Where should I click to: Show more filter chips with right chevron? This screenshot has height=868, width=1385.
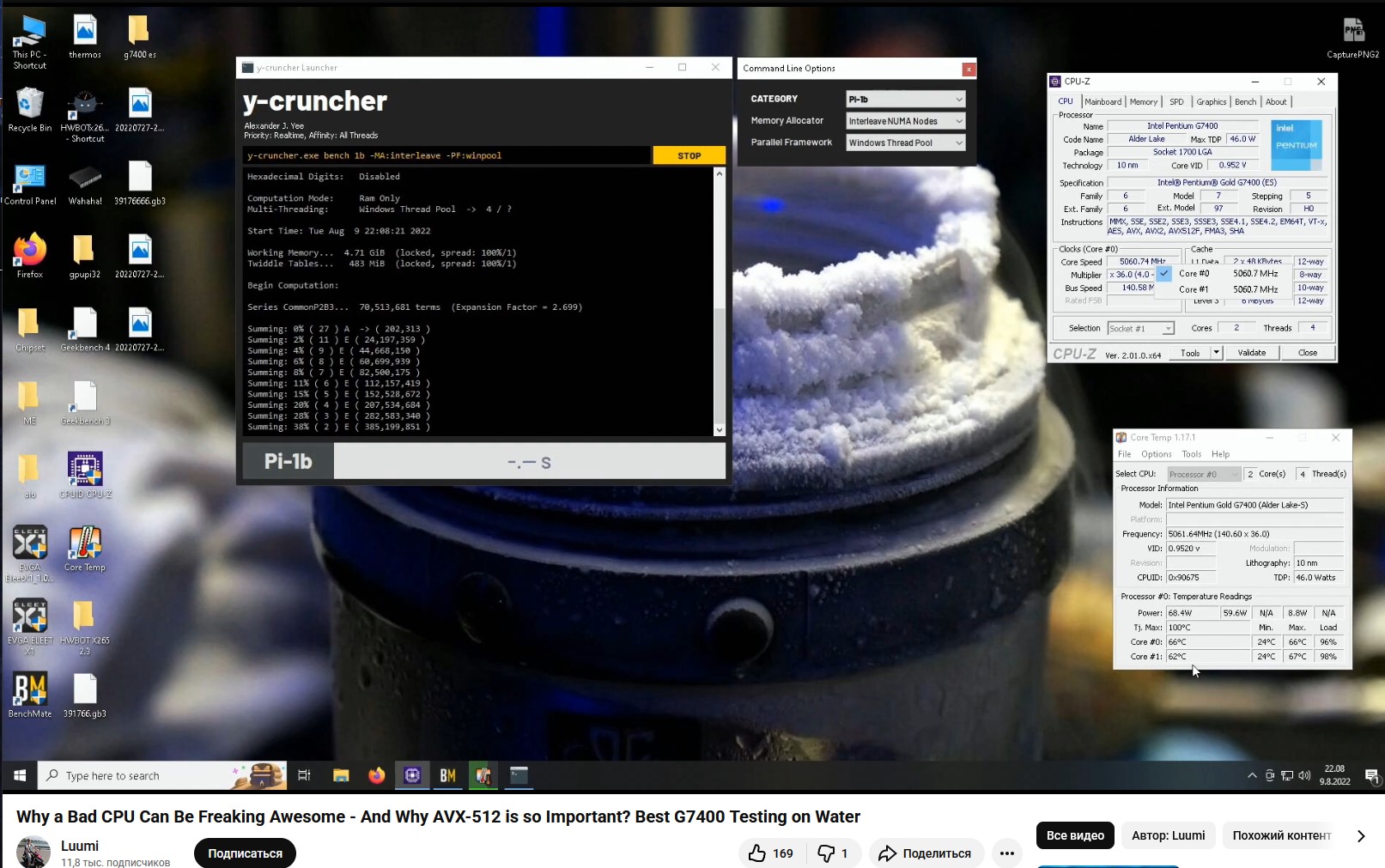point(1361,835)
